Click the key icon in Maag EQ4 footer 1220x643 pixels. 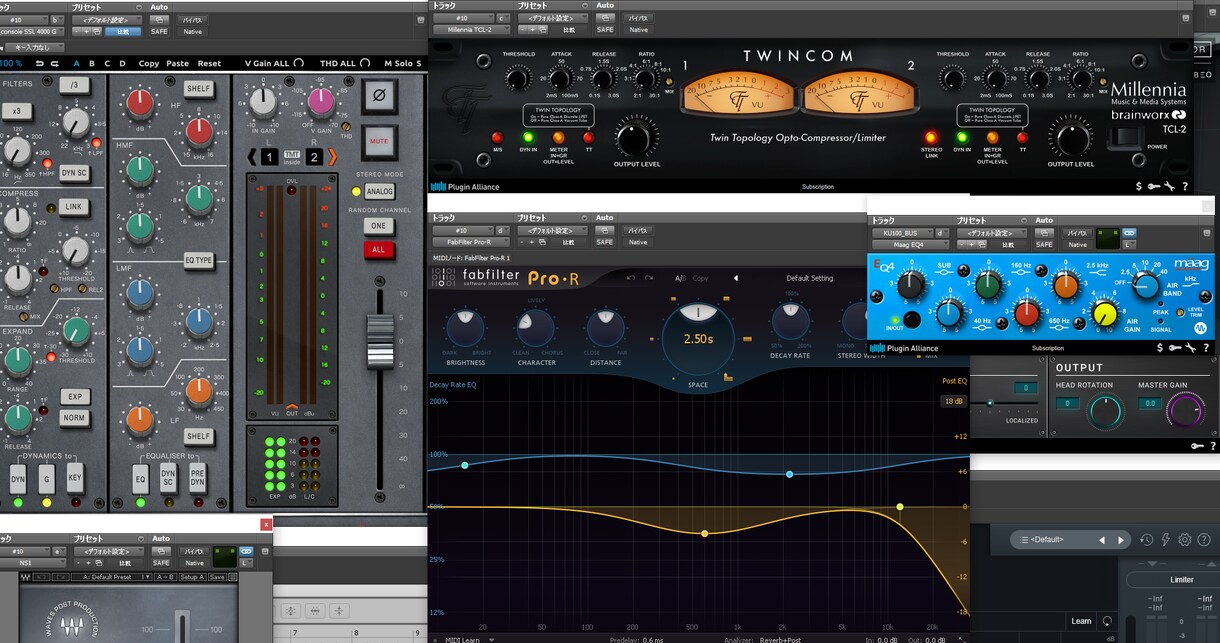(x=1175, y=348)
